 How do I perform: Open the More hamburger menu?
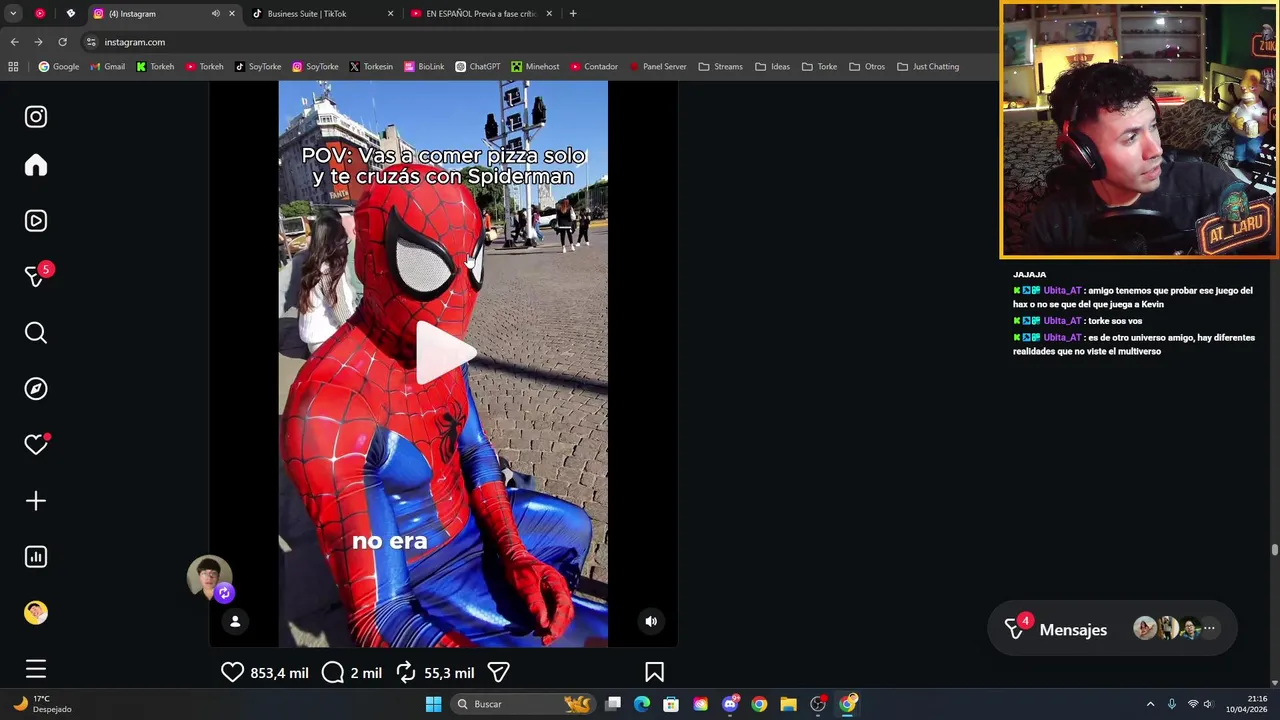[36, 669]
